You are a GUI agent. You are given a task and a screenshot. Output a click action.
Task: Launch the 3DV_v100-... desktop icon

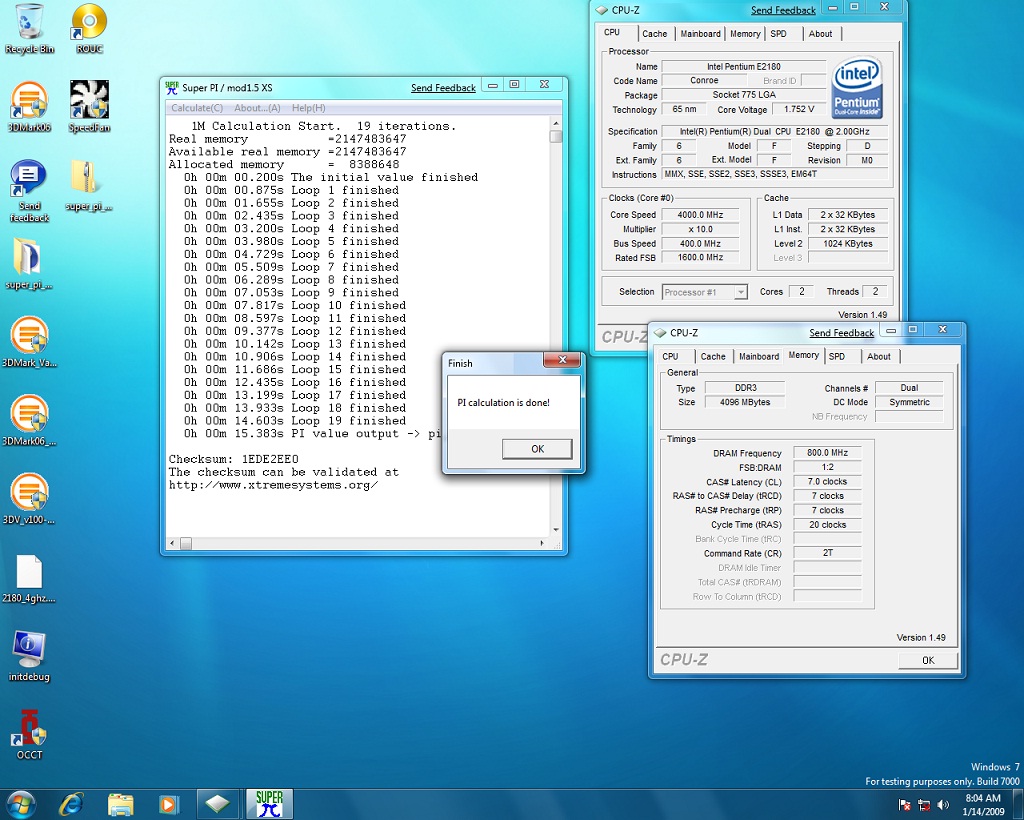29,499
